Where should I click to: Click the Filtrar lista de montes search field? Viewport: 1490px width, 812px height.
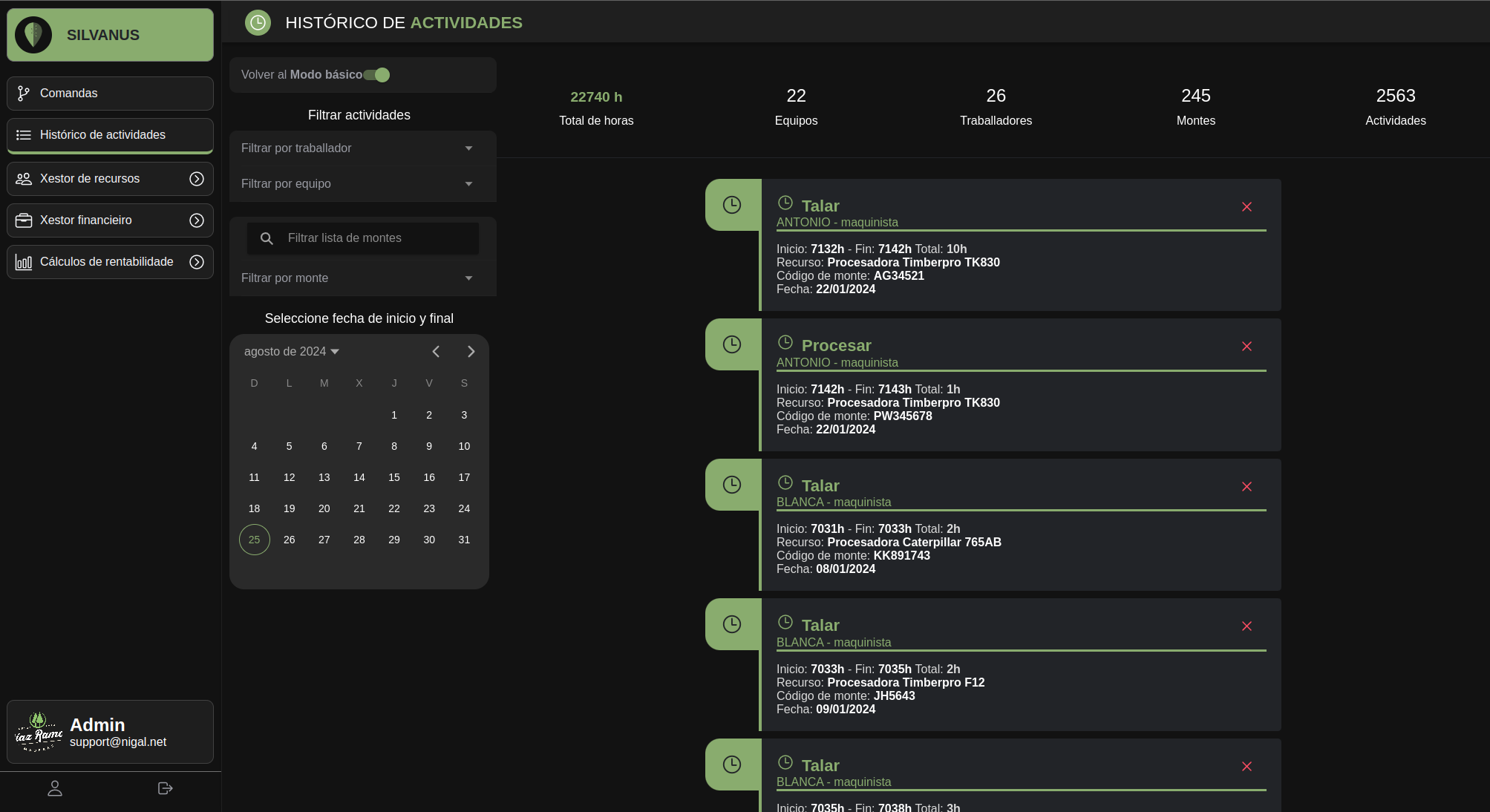click(x=363, y=238)
